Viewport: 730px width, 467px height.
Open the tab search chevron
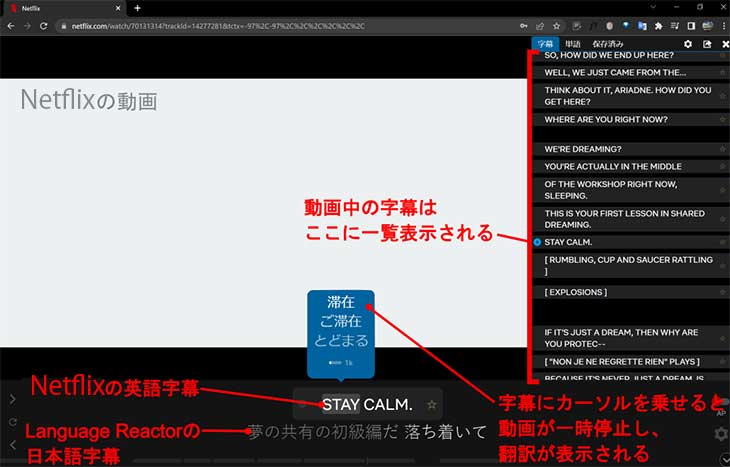pyautogui.click(x=653, y=7)
